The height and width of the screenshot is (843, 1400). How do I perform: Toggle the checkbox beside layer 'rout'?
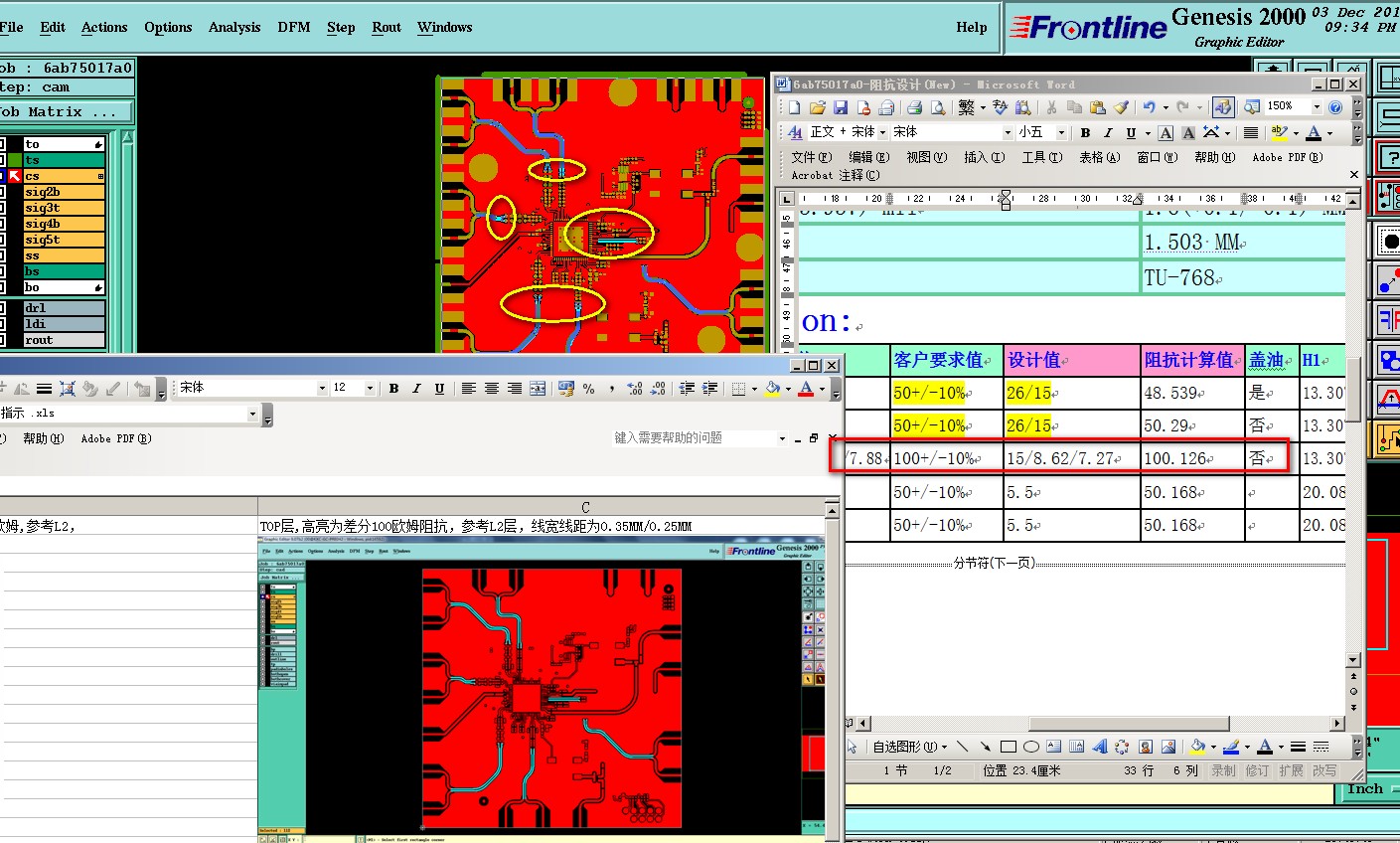pos(3,340)
